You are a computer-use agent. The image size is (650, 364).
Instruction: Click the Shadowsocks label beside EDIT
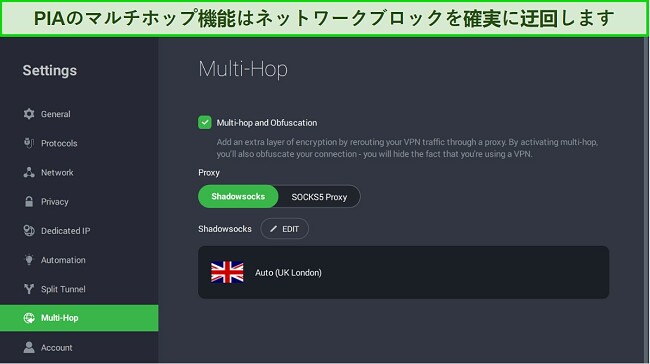point(225,229)
